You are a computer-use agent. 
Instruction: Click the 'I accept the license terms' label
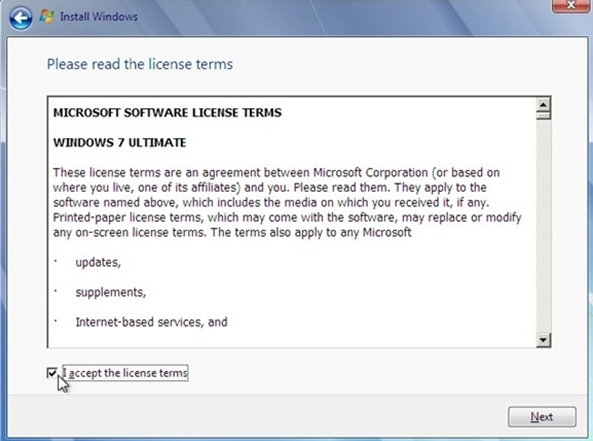[x=125, y=373]
